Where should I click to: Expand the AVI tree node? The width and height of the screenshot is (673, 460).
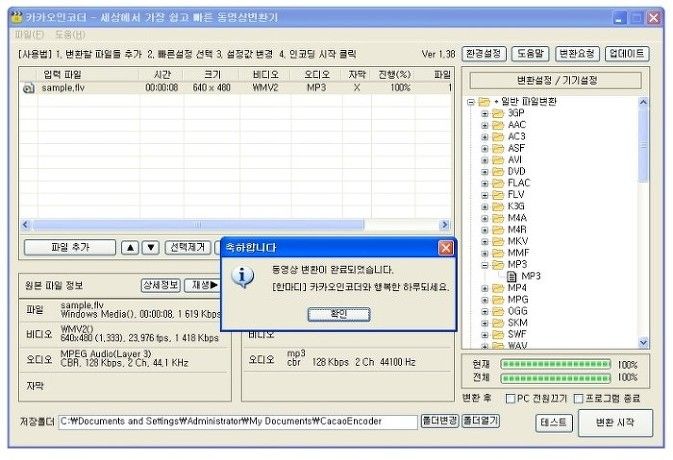485,160
